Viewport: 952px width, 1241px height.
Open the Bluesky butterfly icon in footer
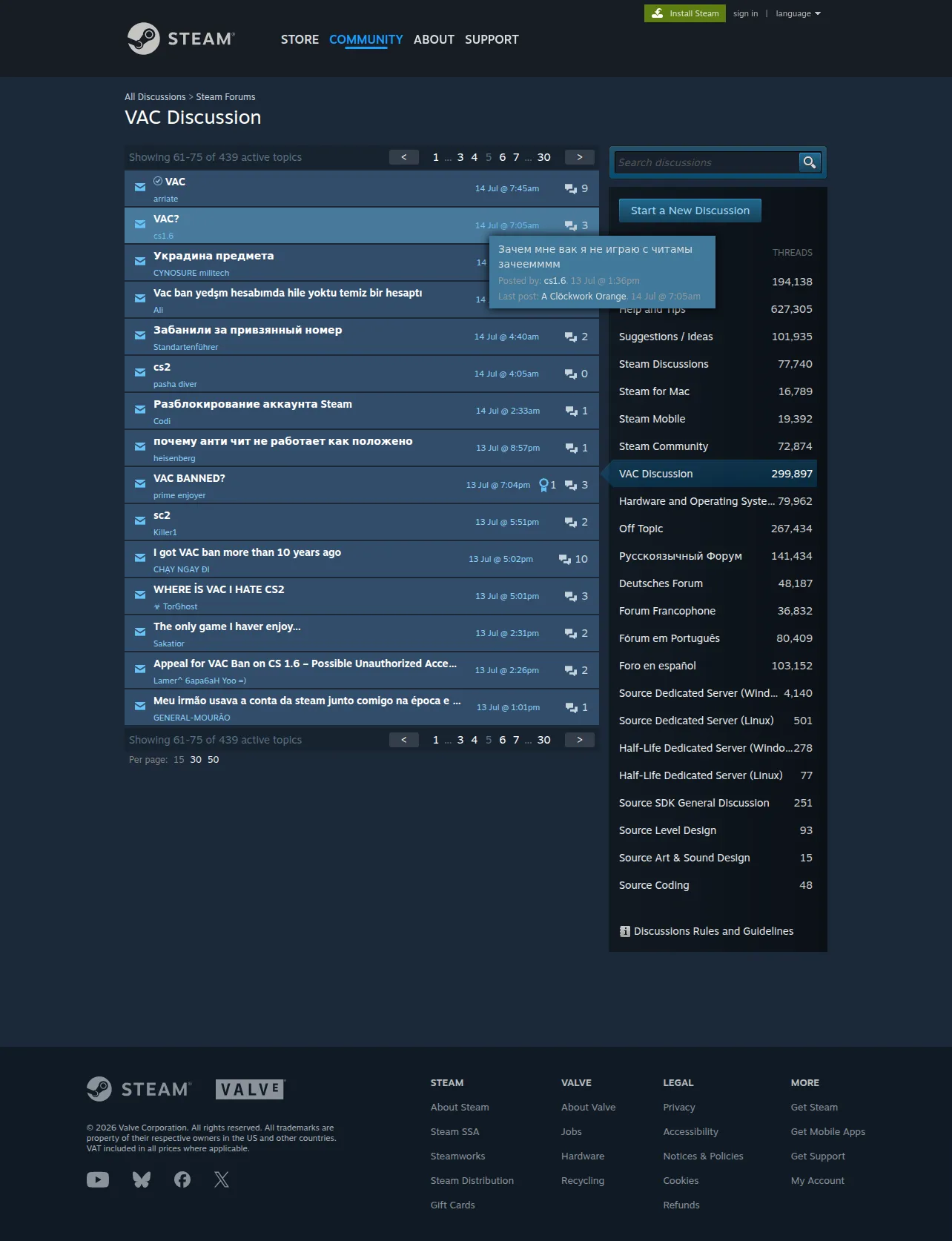click(142, 1179)
